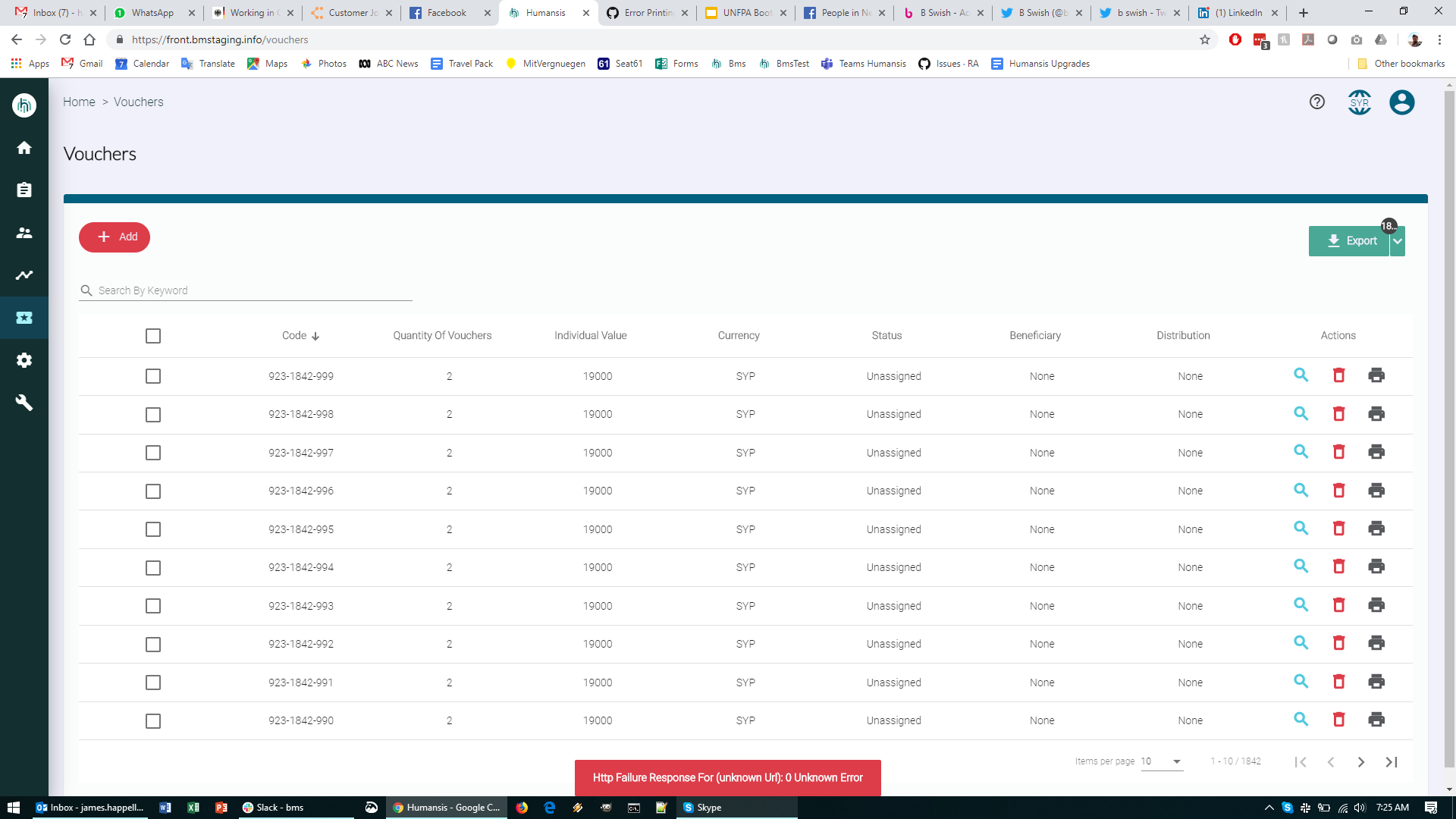Open the Beneficiaries people sidebar icon
1456x819 pixels.
click(x=24, y=233)
